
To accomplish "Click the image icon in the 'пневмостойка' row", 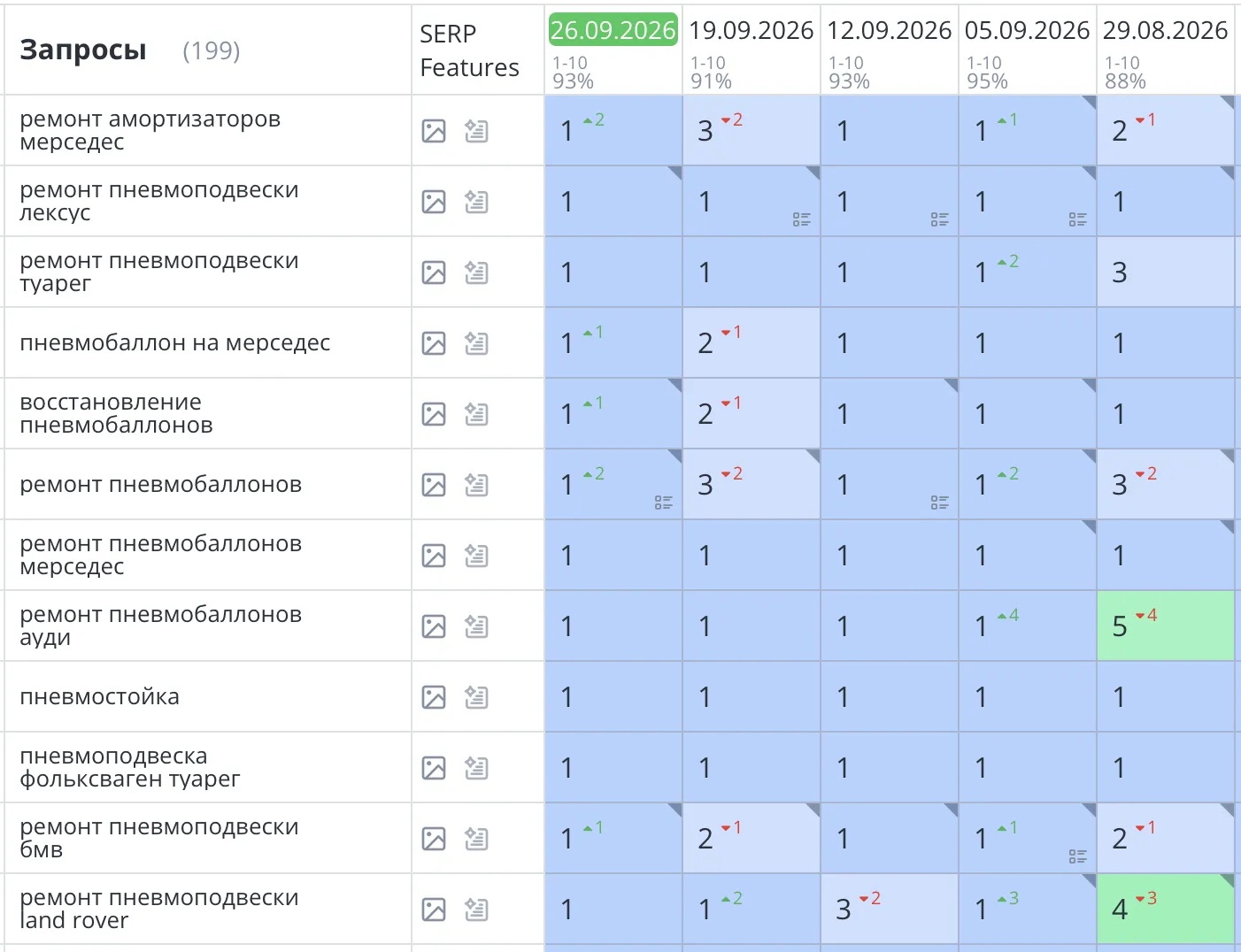I will pyautogui.click(x=434, y=697).
